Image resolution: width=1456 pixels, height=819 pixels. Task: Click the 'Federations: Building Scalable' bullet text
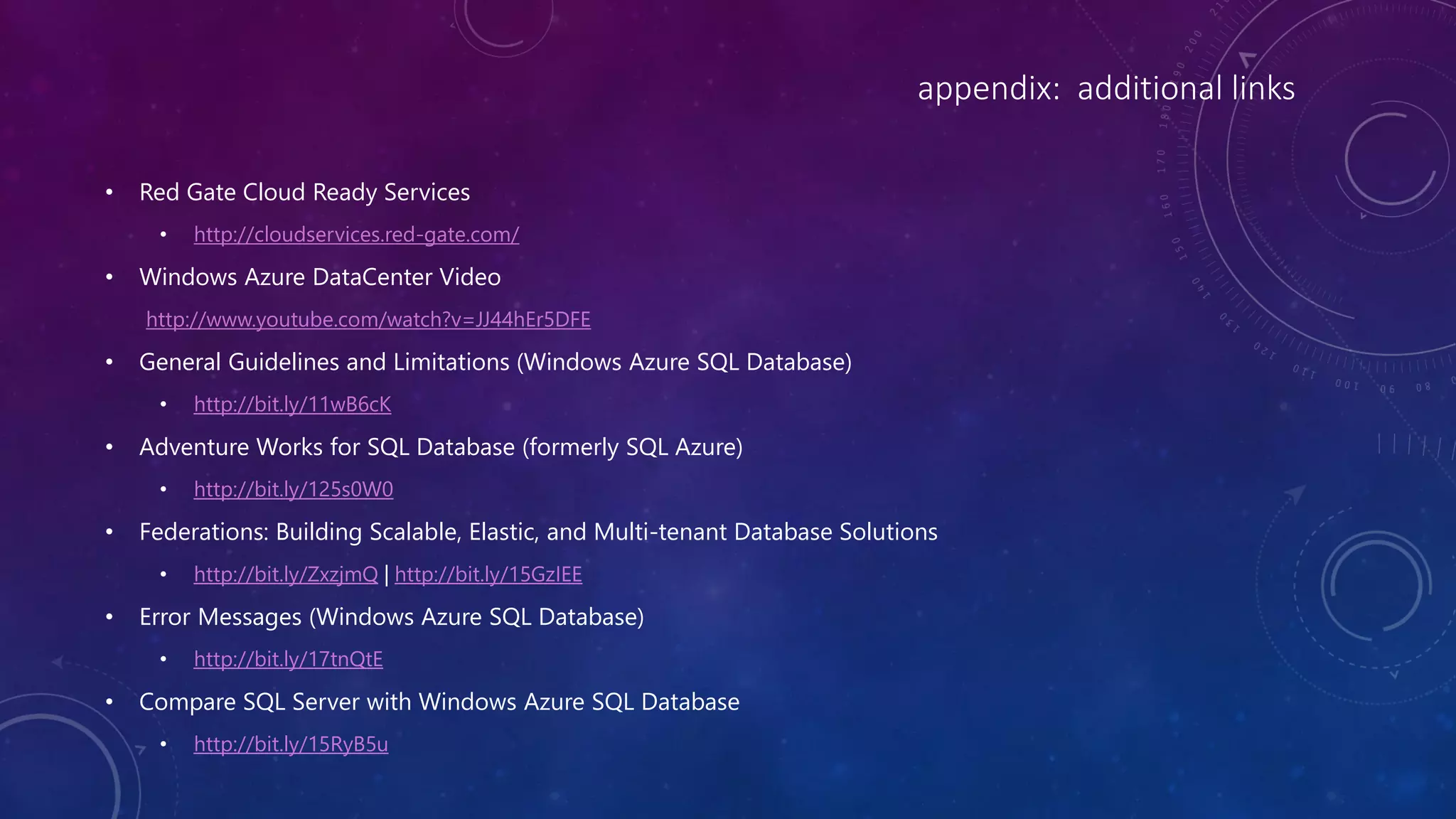(x=538, y=532)
